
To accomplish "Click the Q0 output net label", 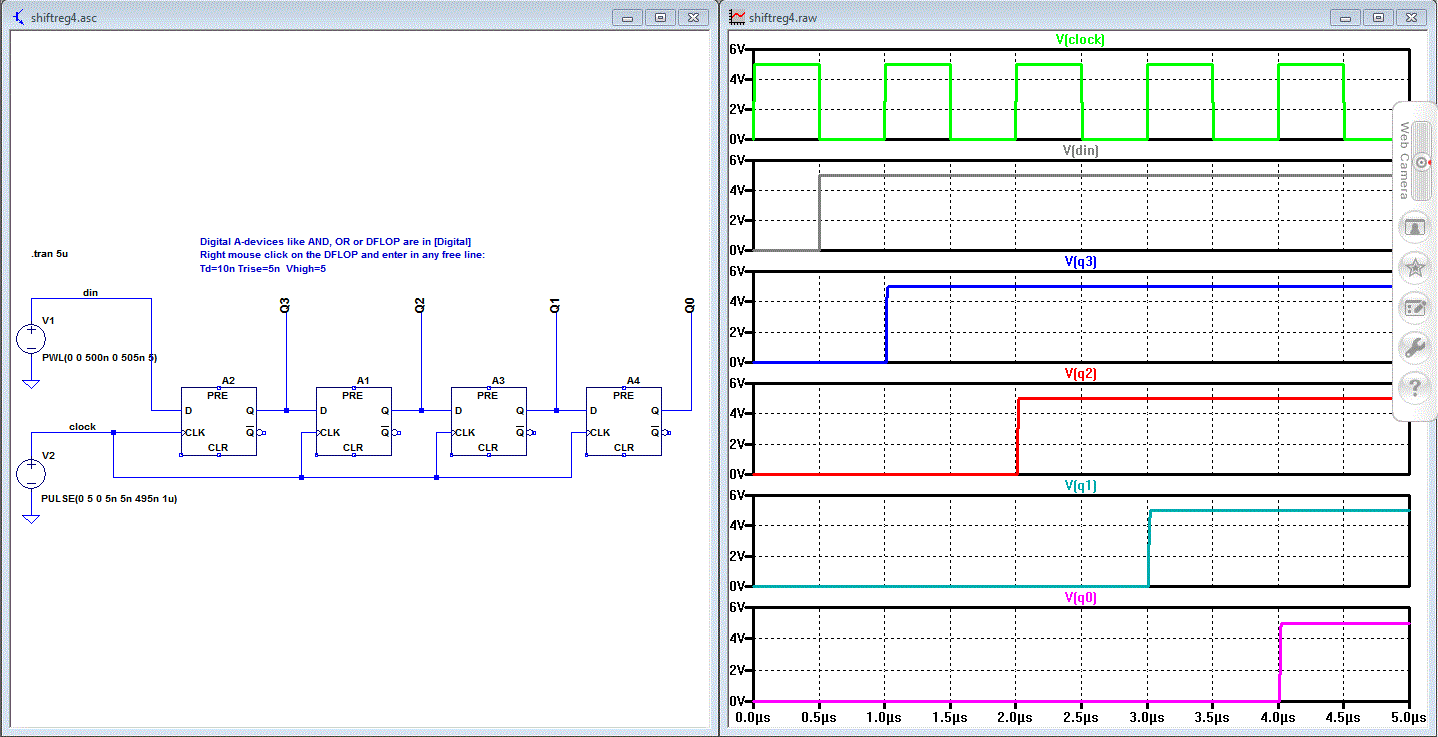I will point(690,305).
